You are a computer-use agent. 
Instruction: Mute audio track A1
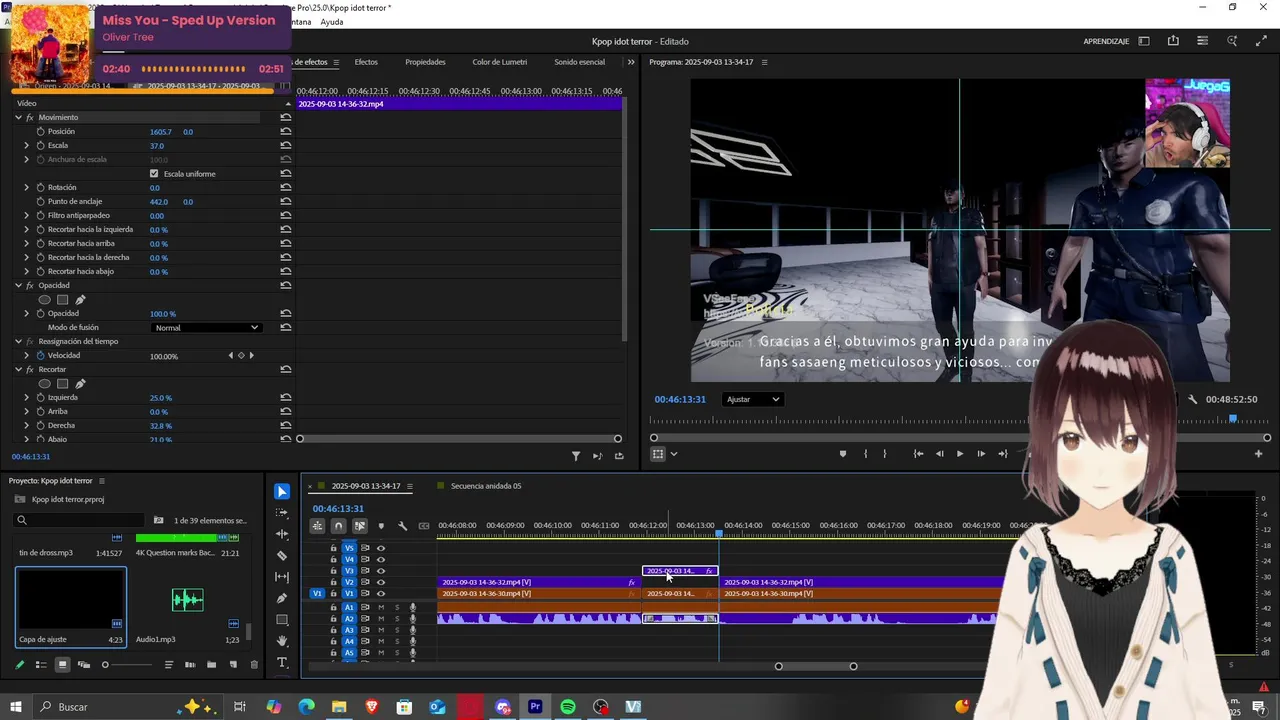[x=380, y=607]
